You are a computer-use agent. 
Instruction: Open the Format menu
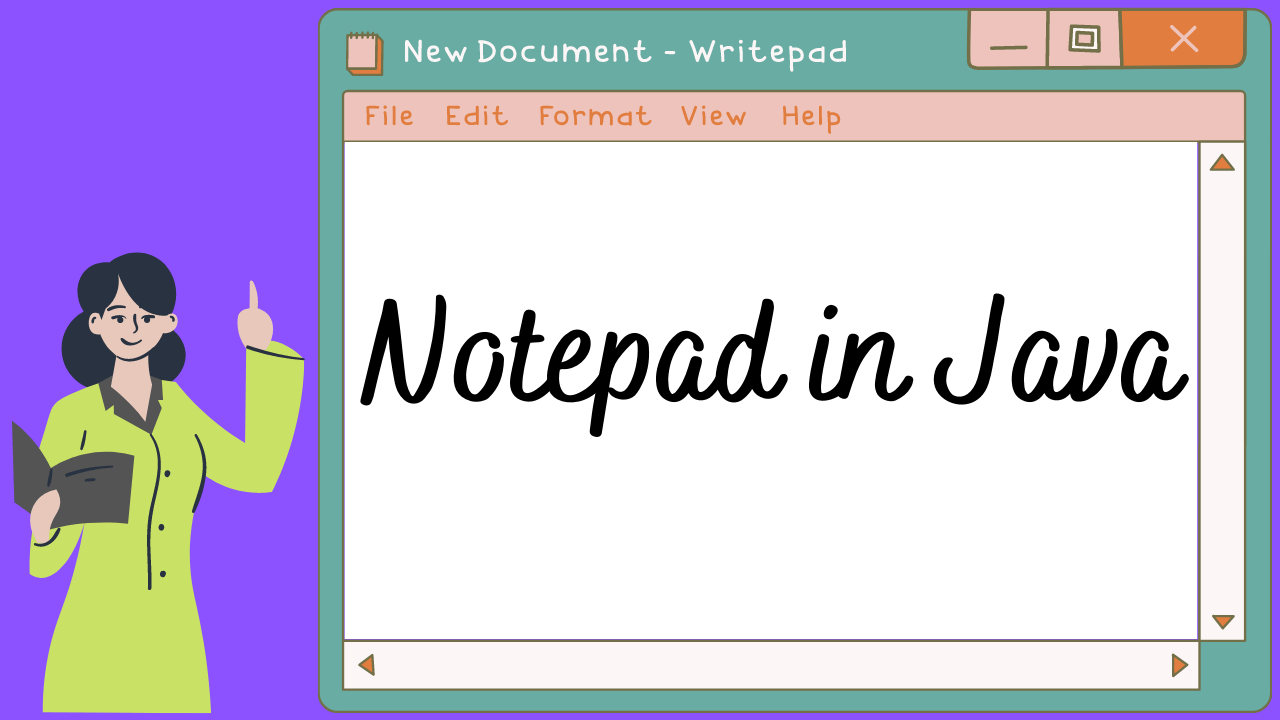pyautogui.click(x=595, y=116)
